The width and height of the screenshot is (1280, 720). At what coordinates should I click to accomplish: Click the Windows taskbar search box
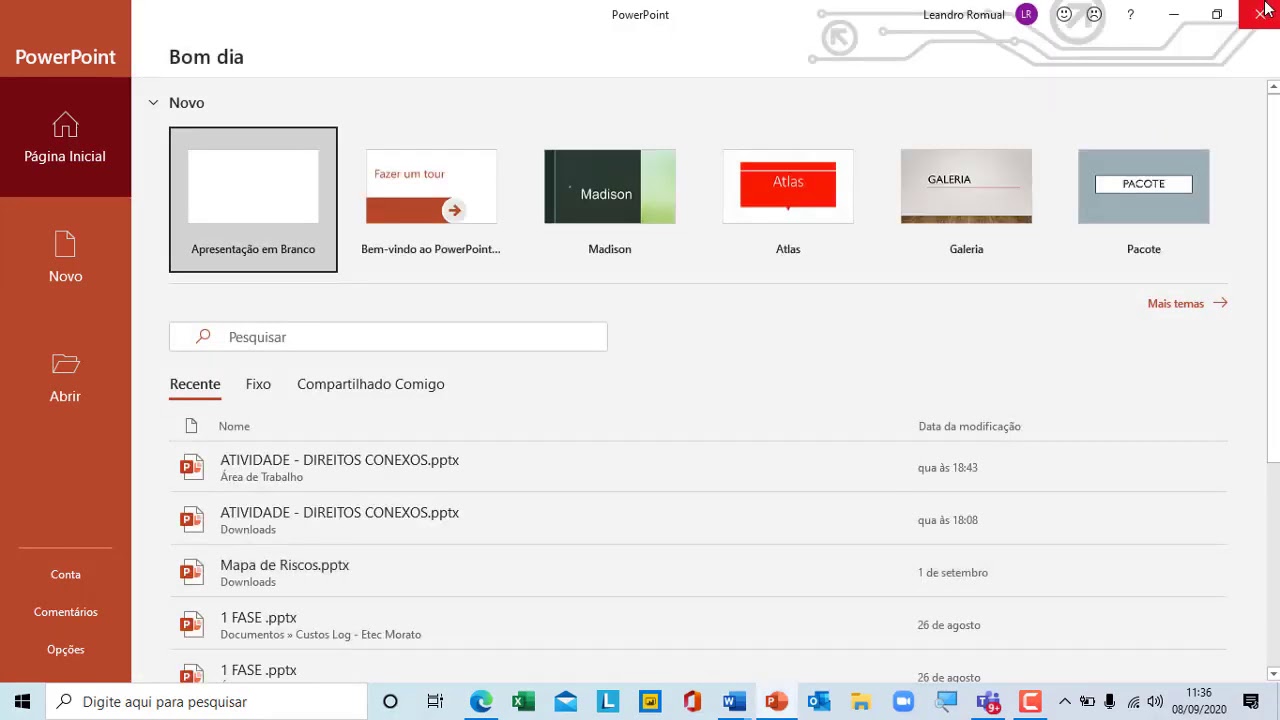coord(207,702)
